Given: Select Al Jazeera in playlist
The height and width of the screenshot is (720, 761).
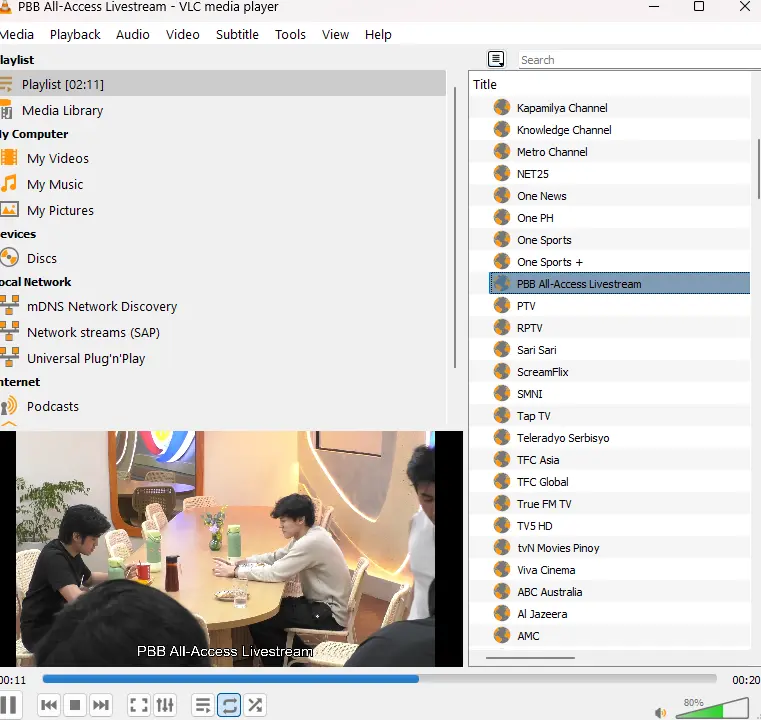Looking at the screenshot, I should pyautogui.click(x=620, y=613).
